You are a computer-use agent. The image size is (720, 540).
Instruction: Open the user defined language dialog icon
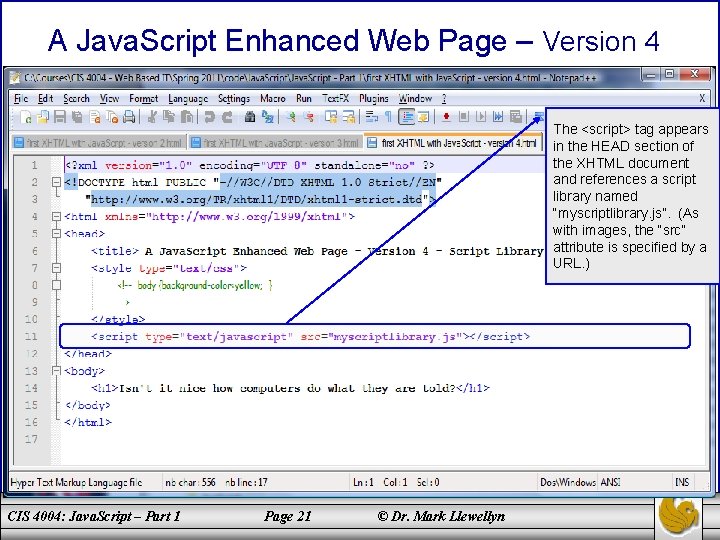(x=423, y=117)
